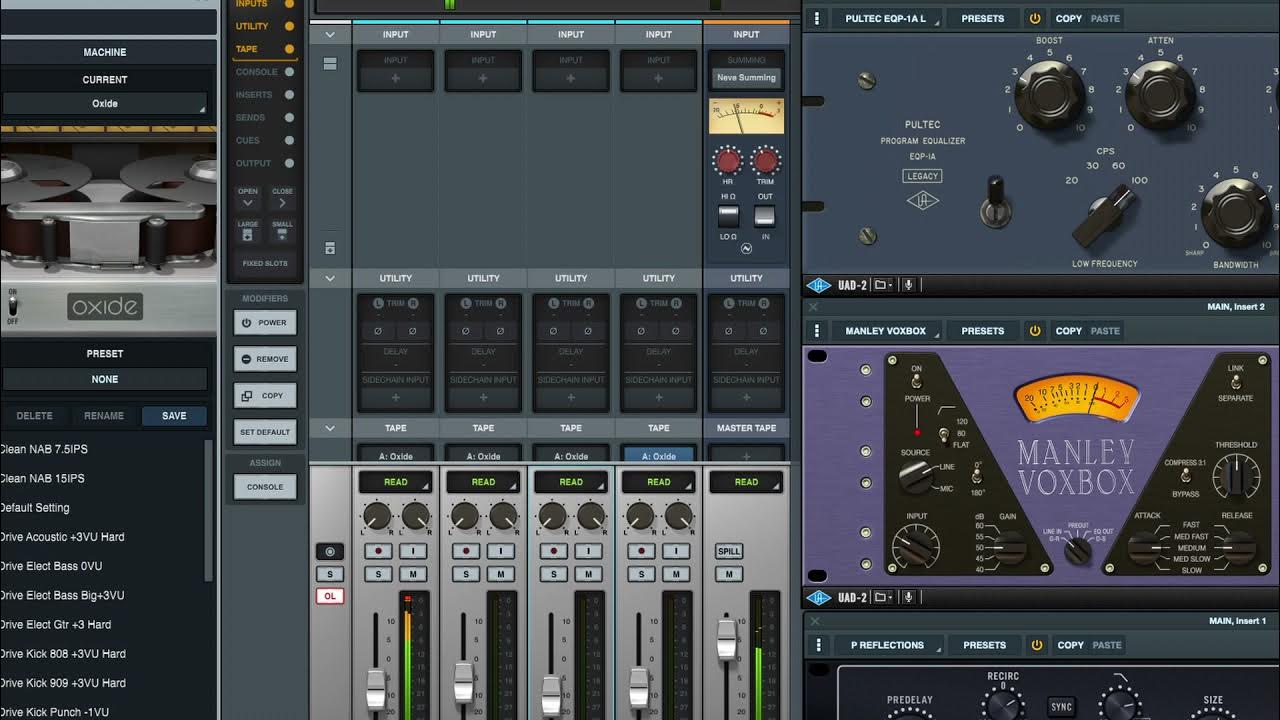Viewport: 1280px width, 720px height.
Task: Select preset Default Setting
Action: [x=35, y=507]
